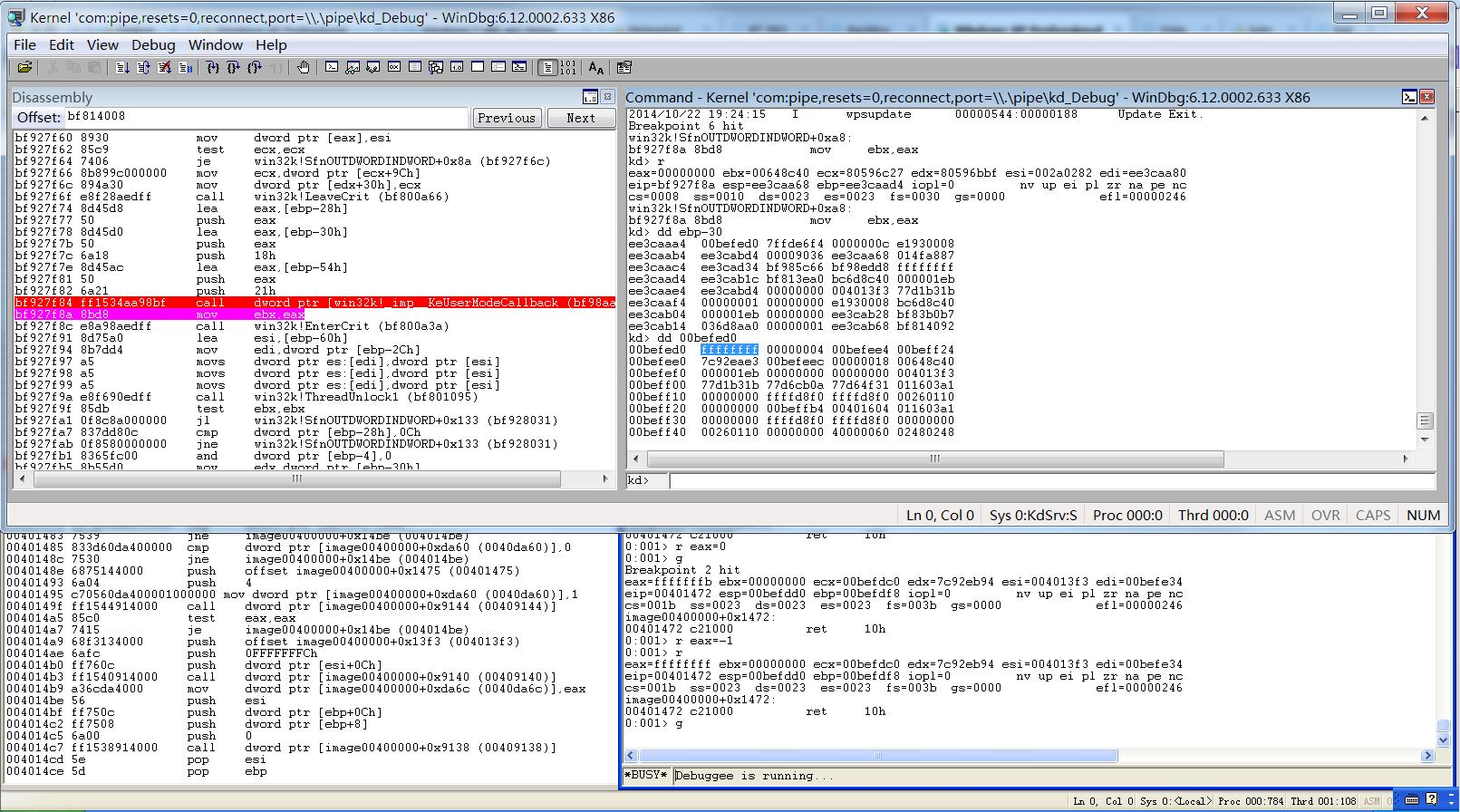This screenshot has width=1460, height=812.
Task: Click the Font (AA) toolbar icon
Action: click(595, 67)
